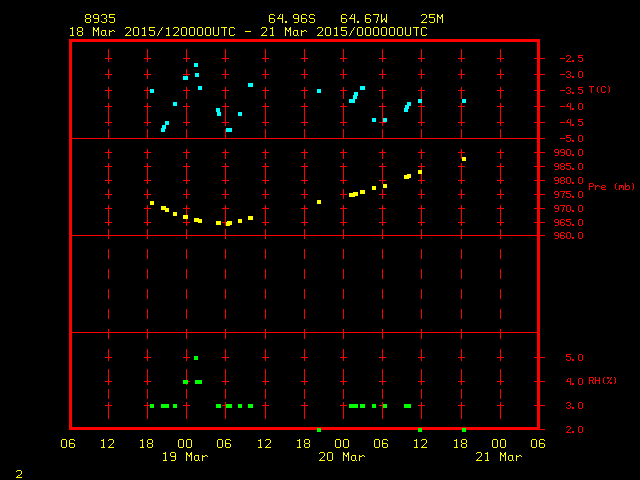The height and width of the screenshot is (480, 640).
Task: Click the green humidity point at 5.0
Action: 196,358
